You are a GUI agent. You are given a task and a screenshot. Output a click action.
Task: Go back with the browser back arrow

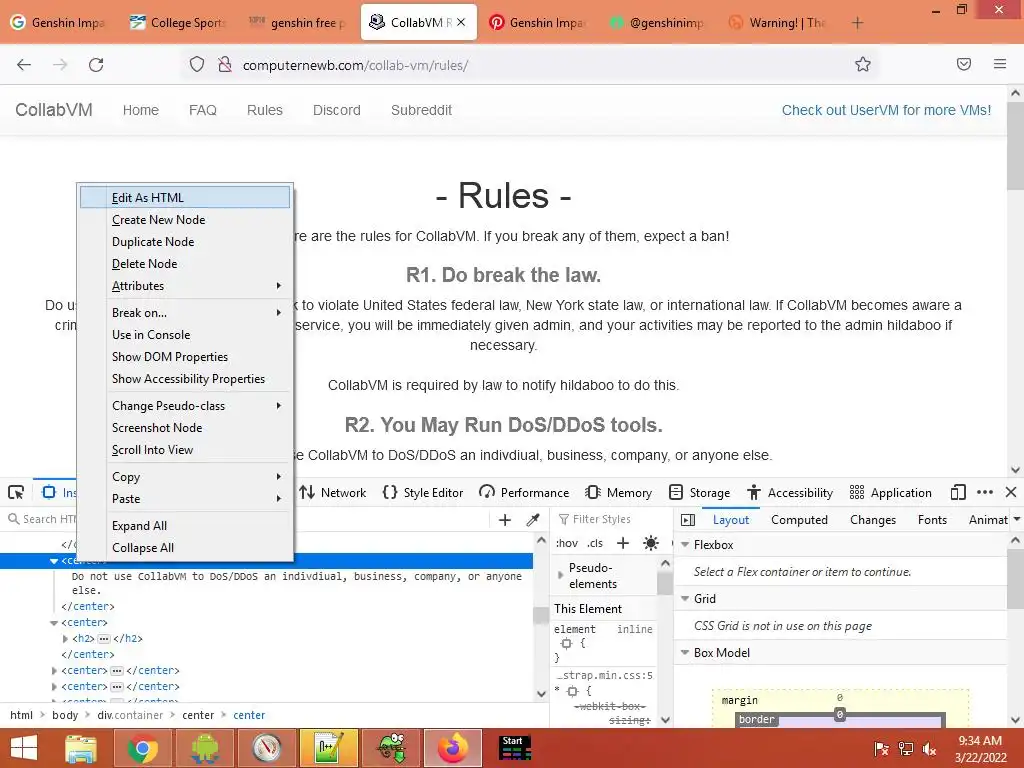(x=24, y=65)
